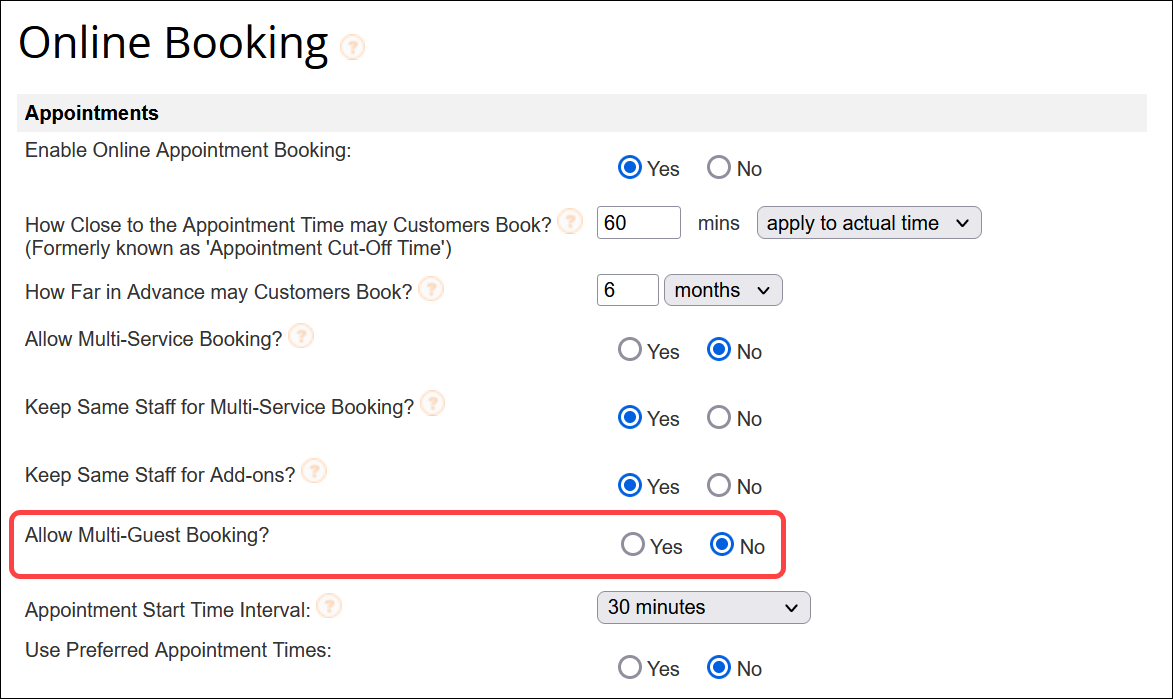Screen dimensions: 1173x699
Task: Click the 'Allow Multi-Guest Booking?' label
Action: 147,535
